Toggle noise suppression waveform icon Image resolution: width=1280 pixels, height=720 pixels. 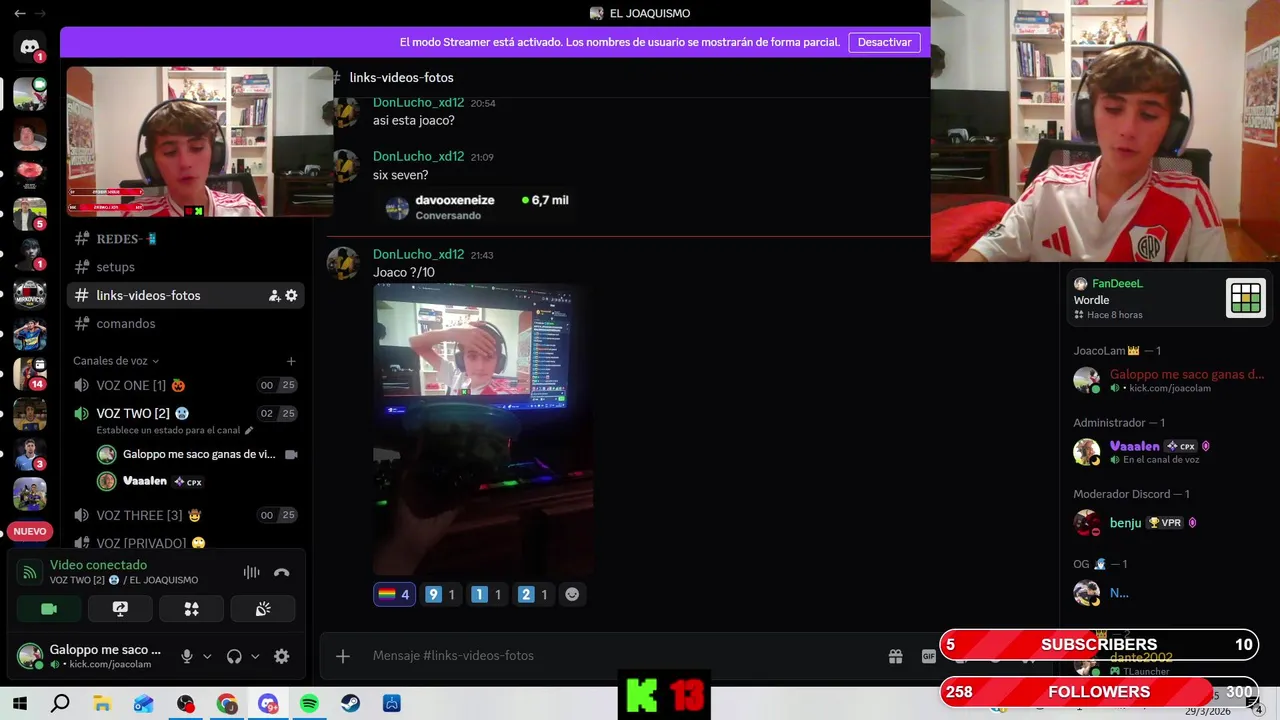(251, 572)
